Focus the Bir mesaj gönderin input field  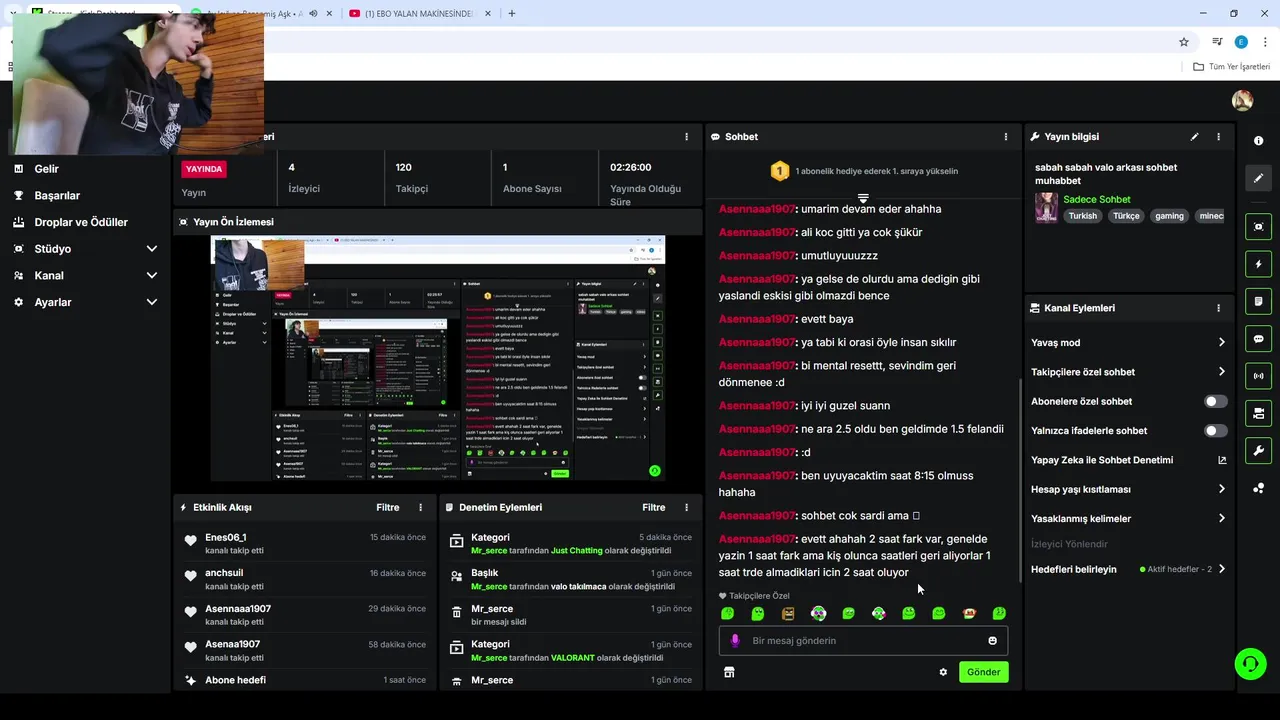tap(864, 641)
